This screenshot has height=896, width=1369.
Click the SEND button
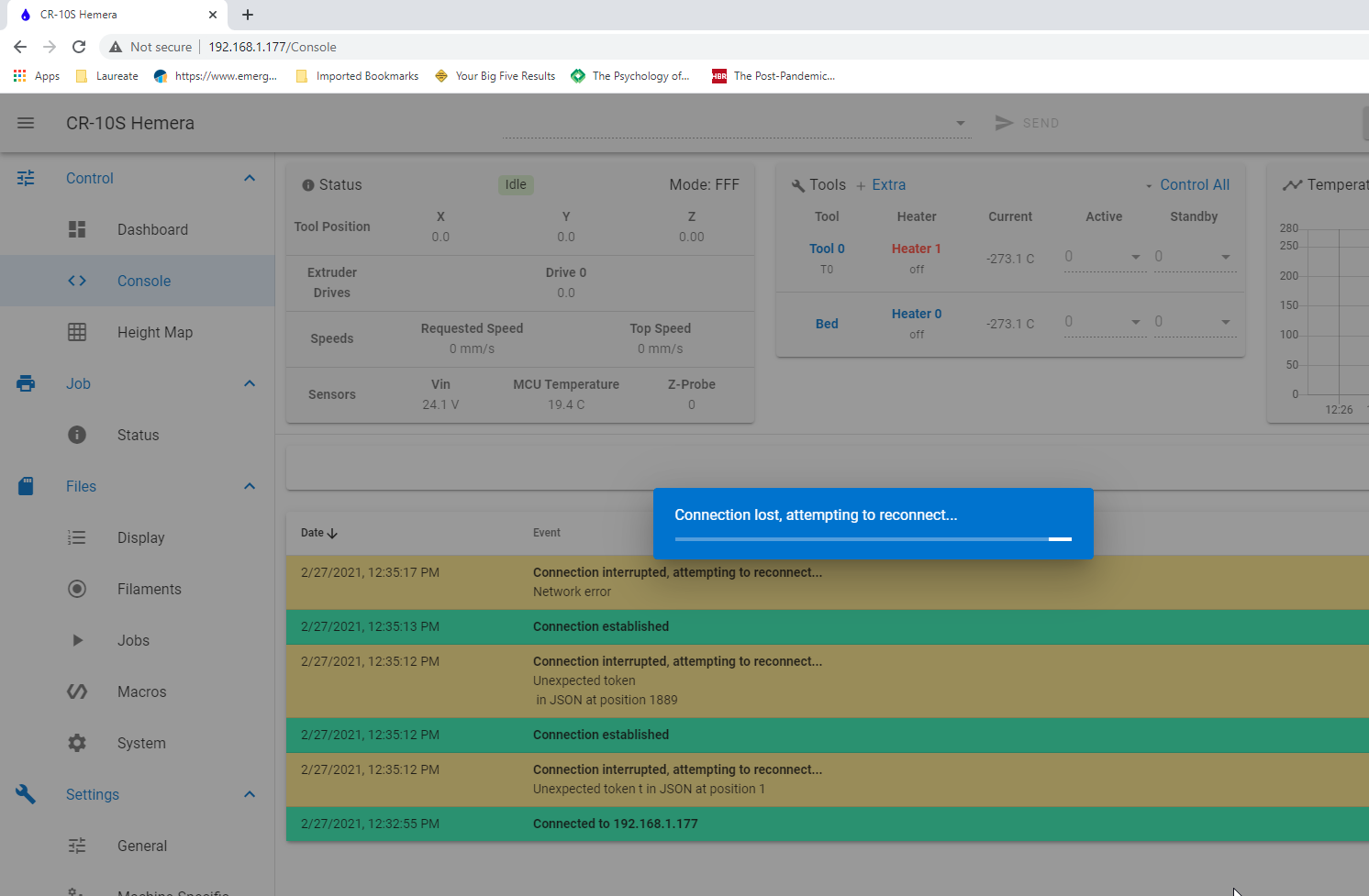1027,123
